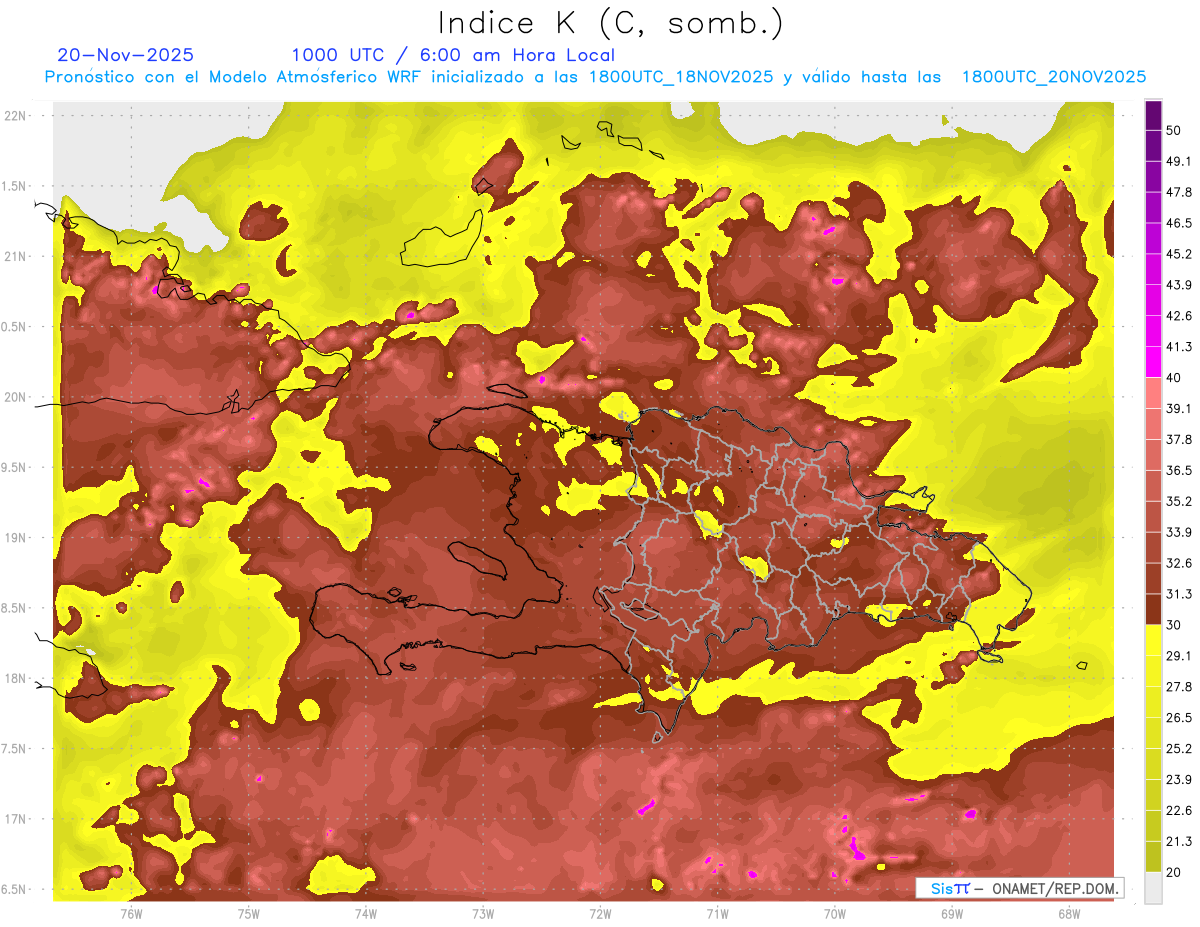
Task: Click the legend value "40"
Action: 1174,377
